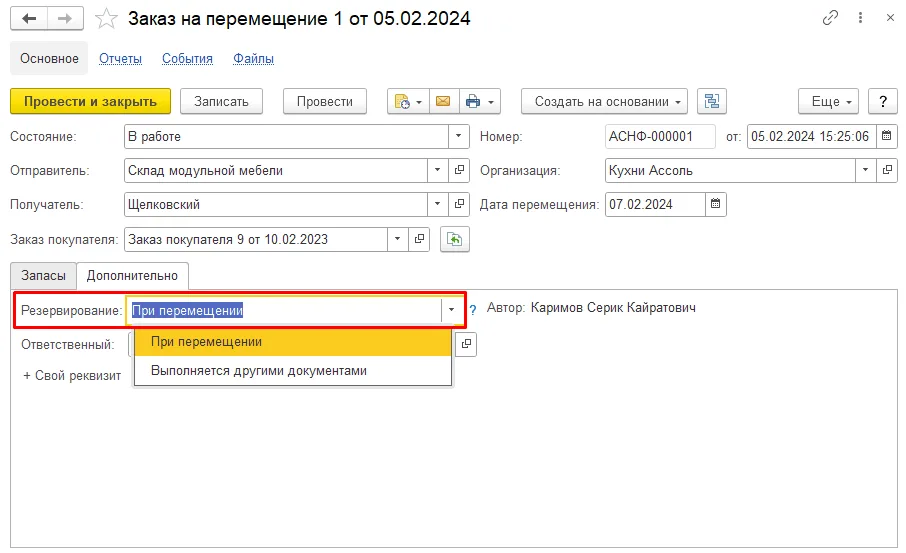The height and width of the screenshot is (553, 906).
Task: Add custom field via + Свой реквизит
Action: 72,376
